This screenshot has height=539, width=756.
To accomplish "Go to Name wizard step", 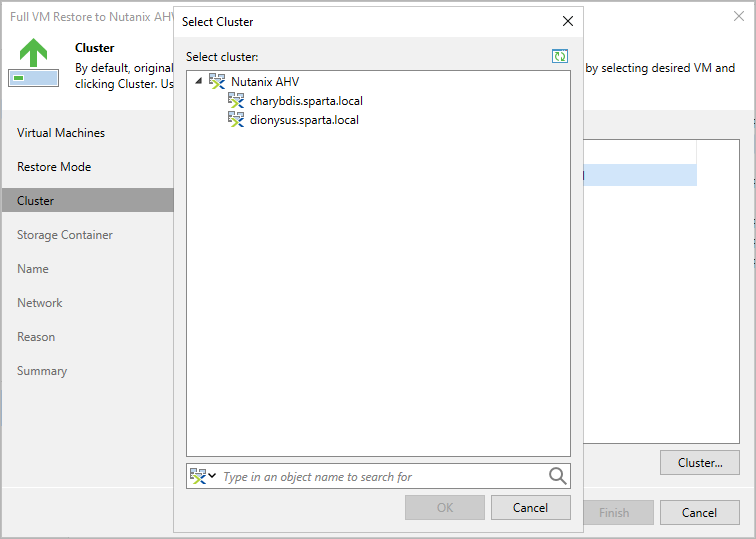I will 33,269.
